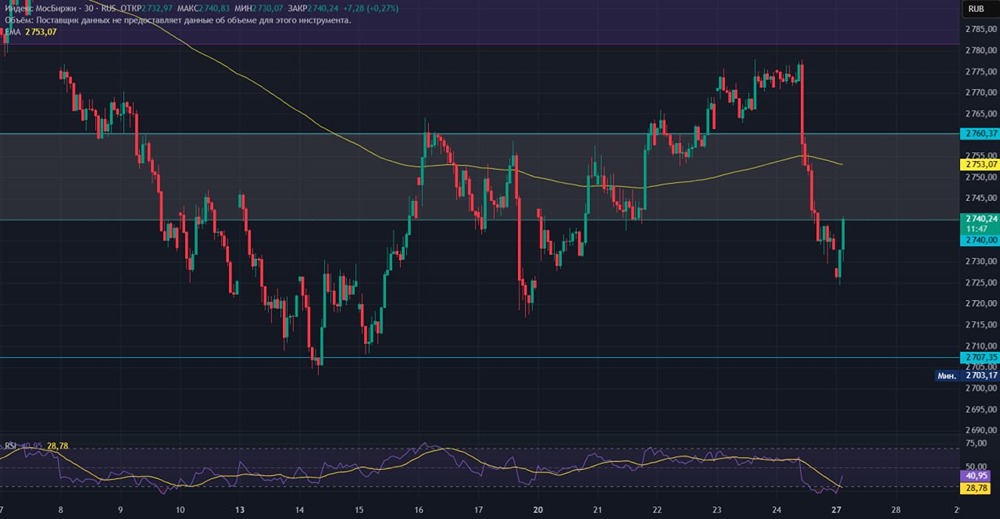This screenshot has height=519, width=1000.
Task: Click date 20 on the time axis
Action: (538, 510)
